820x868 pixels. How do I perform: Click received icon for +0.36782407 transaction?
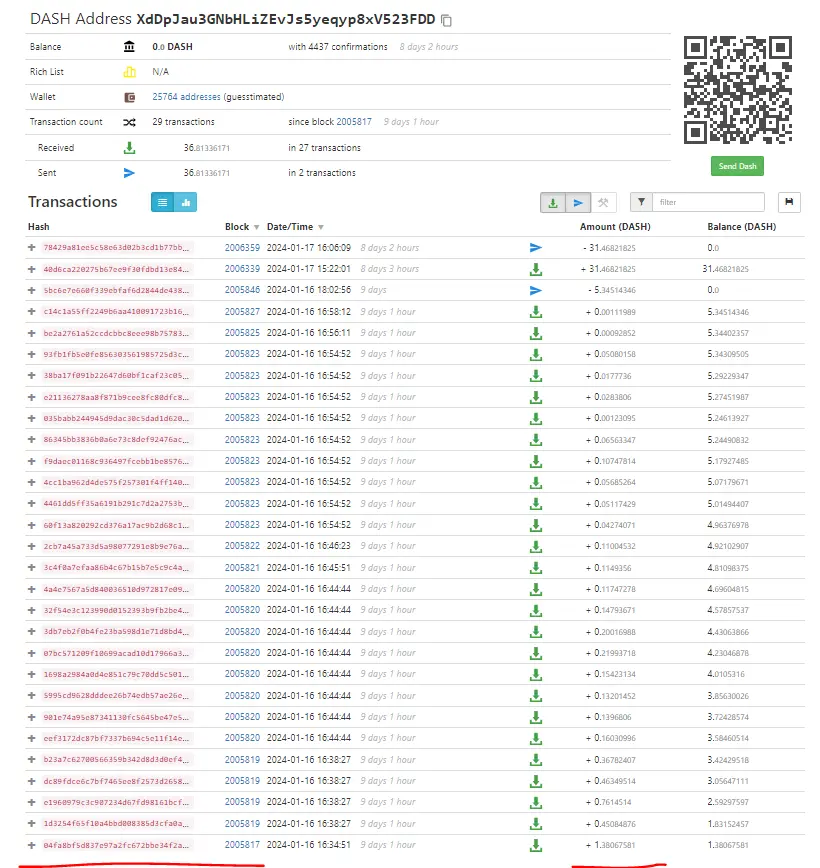(x=535, y=760)
